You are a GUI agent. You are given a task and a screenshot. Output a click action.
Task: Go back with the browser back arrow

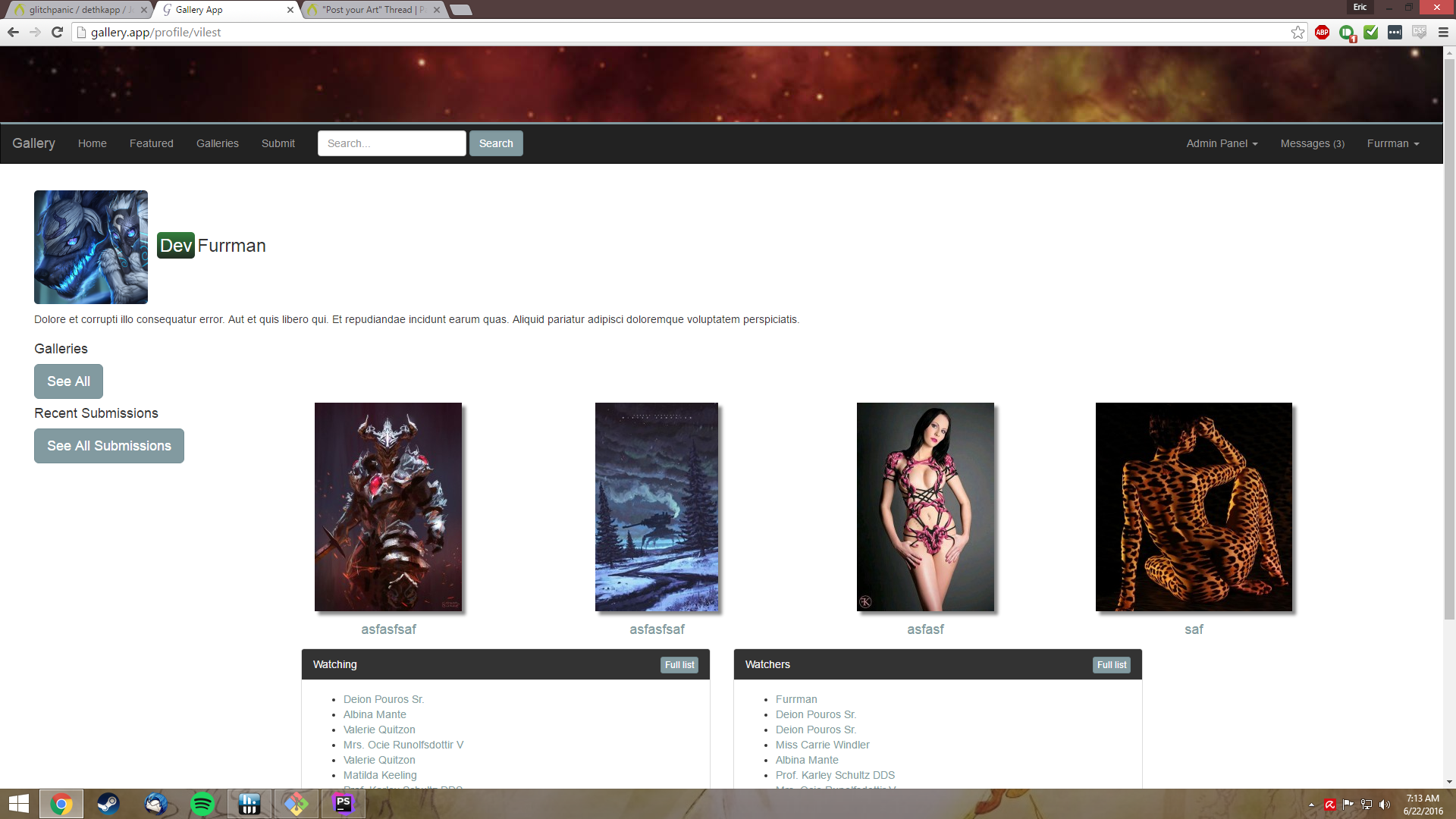pos(13,32)
